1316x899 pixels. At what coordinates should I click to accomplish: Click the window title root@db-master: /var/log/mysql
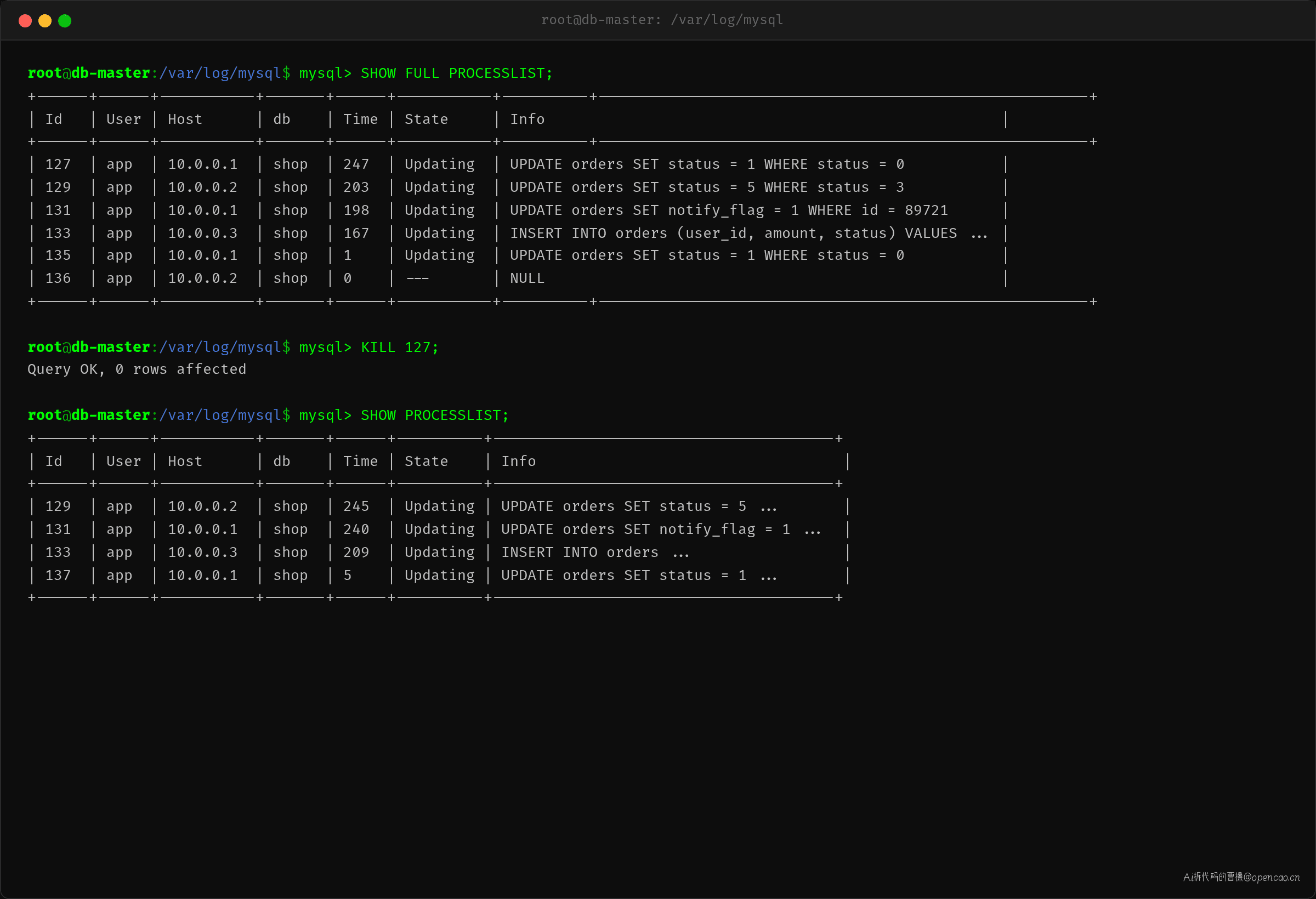coord(662,20)
